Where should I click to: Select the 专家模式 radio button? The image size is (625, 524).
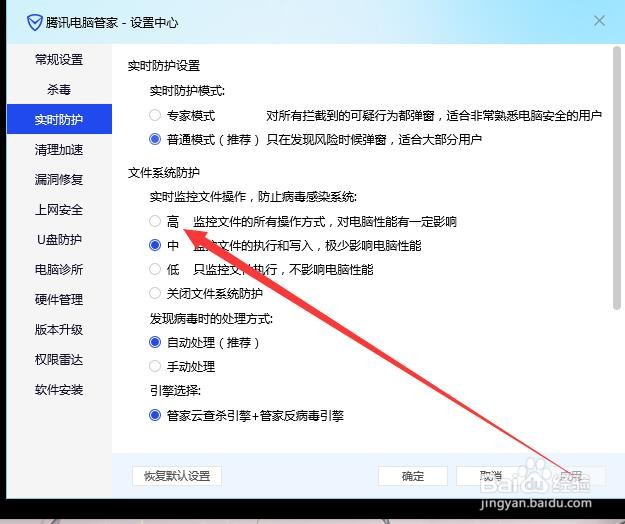tap(155, 116)
